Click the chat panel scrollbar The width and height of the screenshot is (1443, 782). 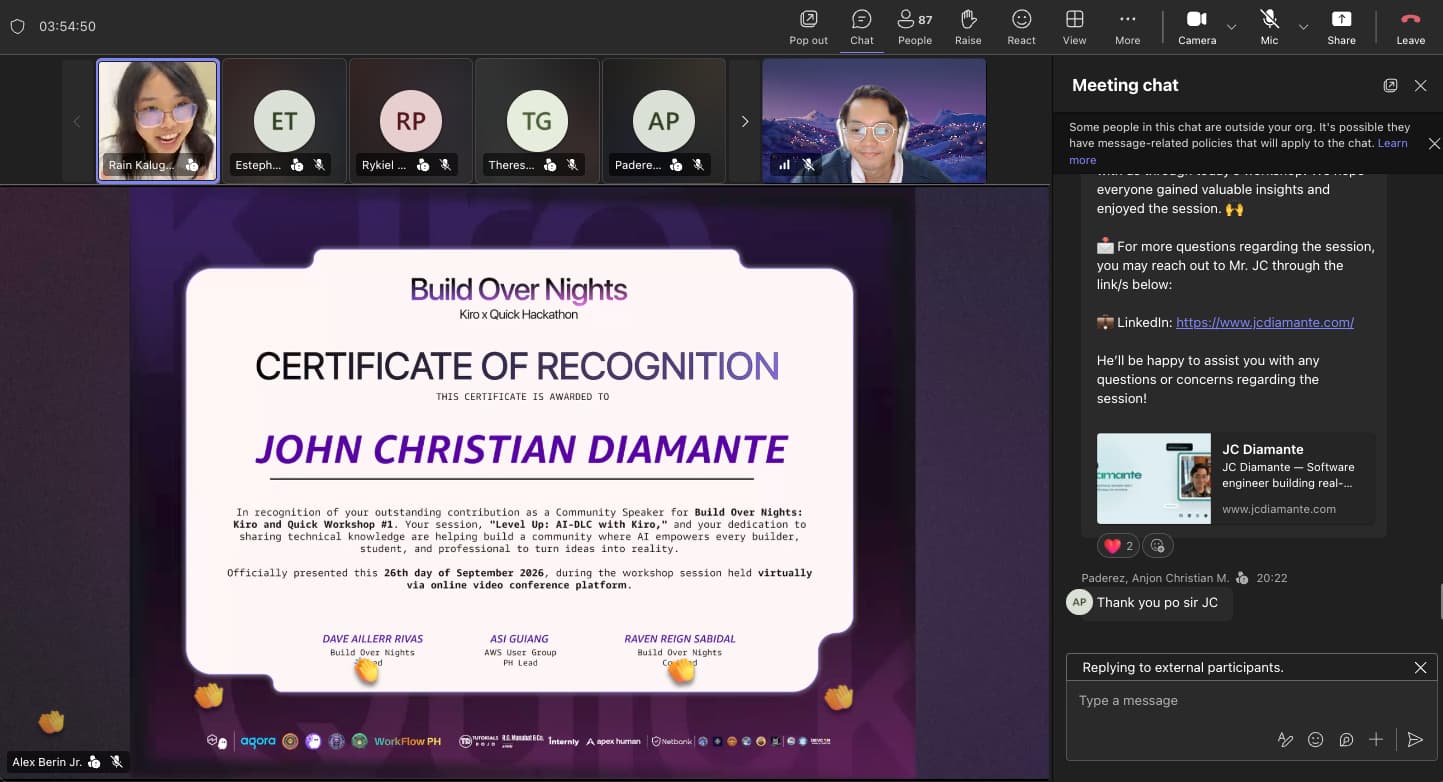click(1439, 603)
